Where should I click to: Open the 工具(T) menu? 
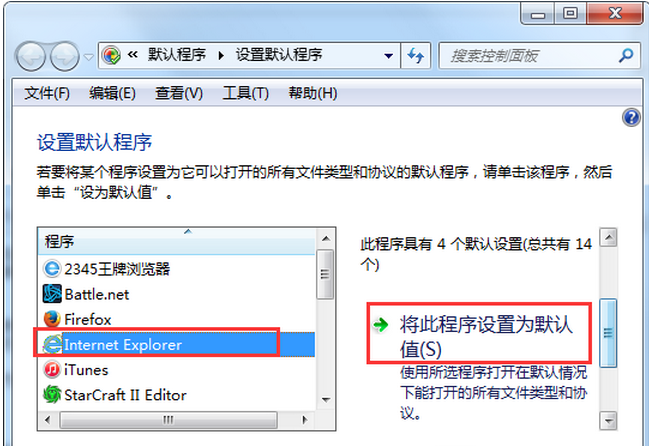(245, 93)
